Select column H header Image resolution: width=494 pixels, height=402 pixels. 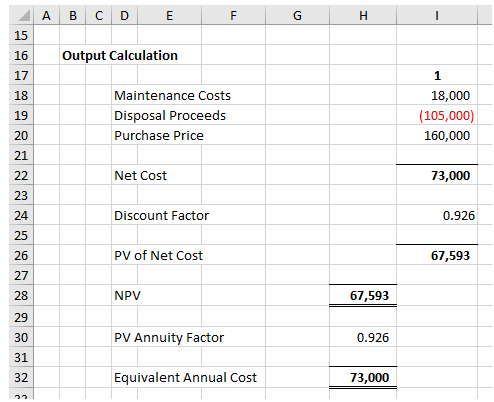(x=363, y=15)
